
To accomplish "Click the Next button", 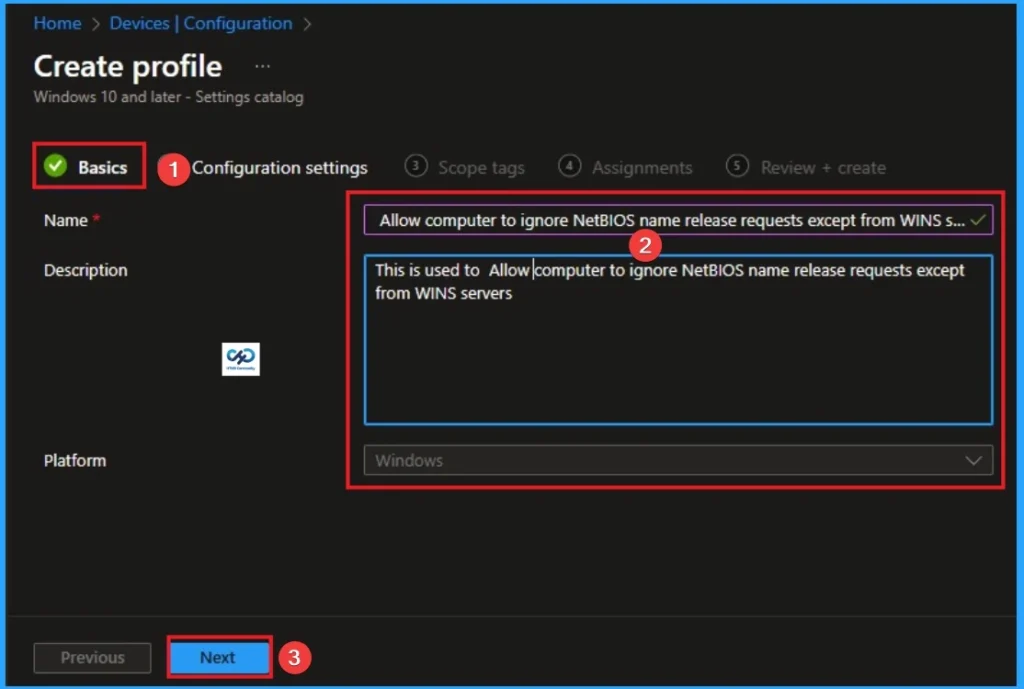I will 218,657.
